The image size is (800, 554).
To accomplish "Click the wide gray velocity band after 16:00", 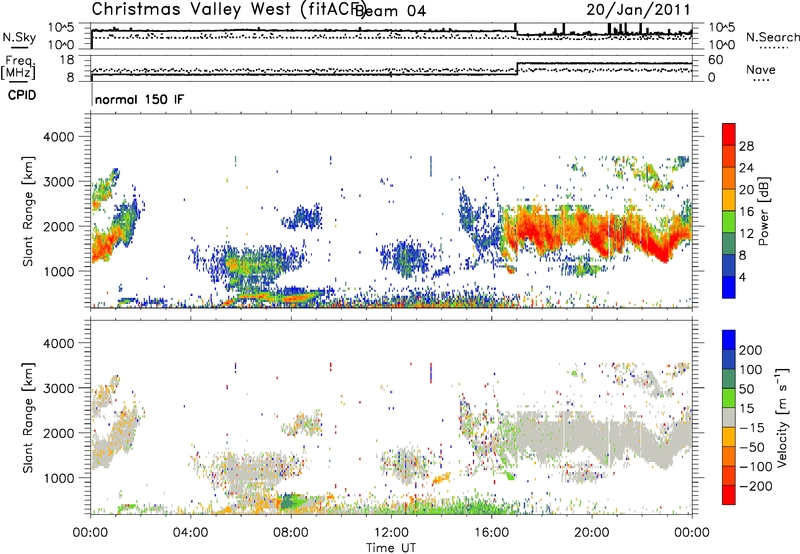I will pos(596,438).
